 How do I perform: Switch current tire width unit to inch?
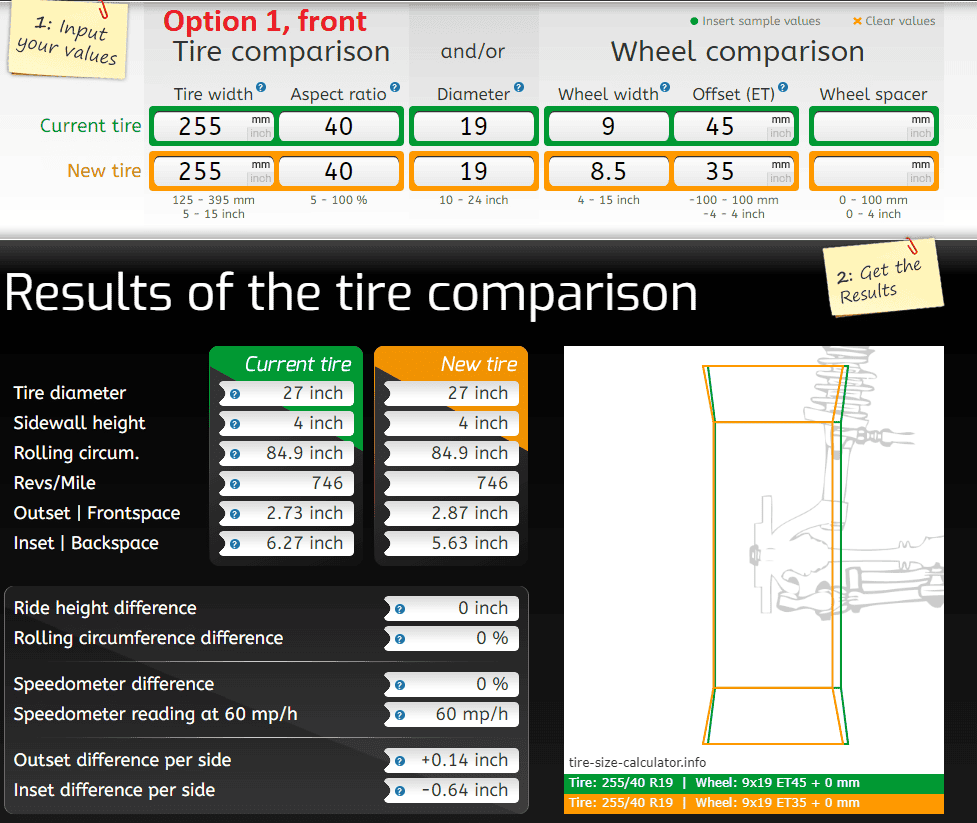coord(260,133)
